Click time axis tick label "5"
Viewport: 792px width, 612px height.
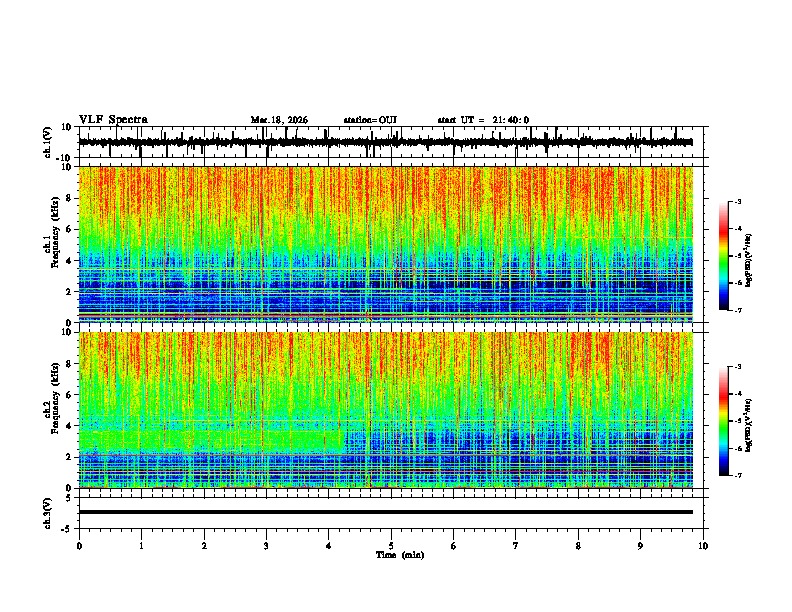click(x=391, y=546)
